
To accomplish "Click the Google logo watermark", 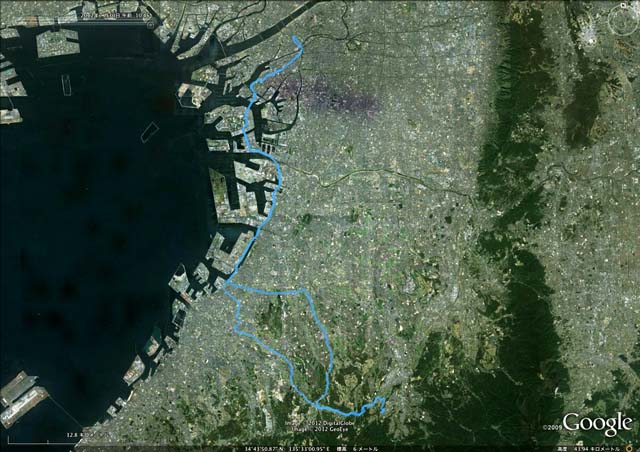I will [x=598, y=423].
